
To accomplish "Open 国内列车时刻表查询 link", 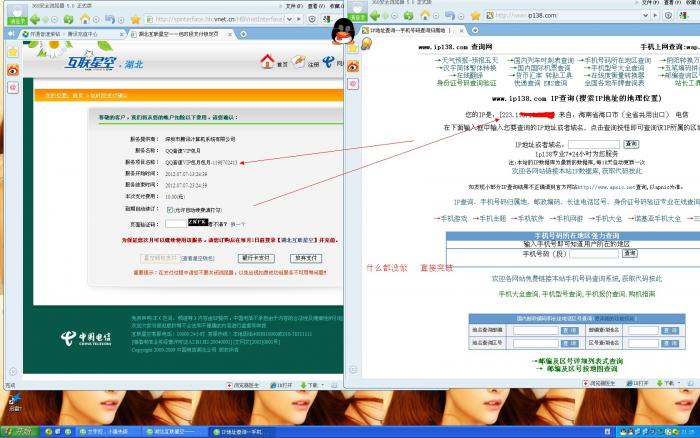I will click(x=541, y=60).
